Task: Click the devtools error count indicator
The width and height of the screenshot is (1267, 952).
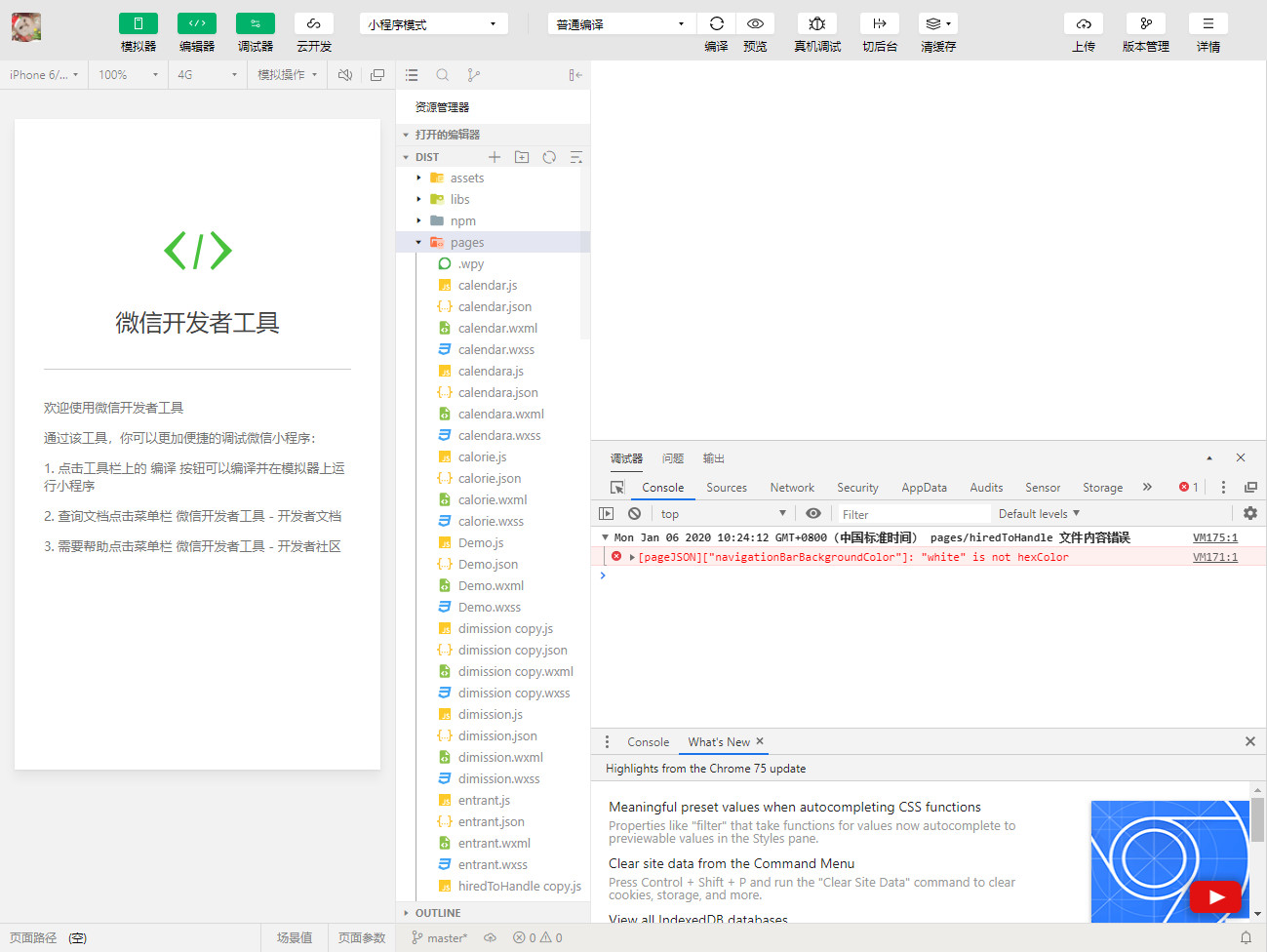Action: tap(1188, 487)
